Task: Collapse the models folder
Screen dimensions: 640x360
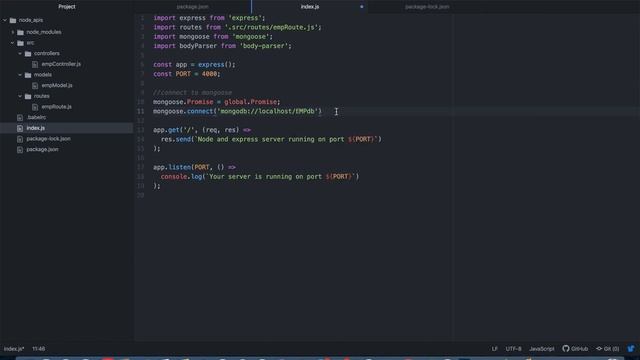Action: (x=20, y=75)
